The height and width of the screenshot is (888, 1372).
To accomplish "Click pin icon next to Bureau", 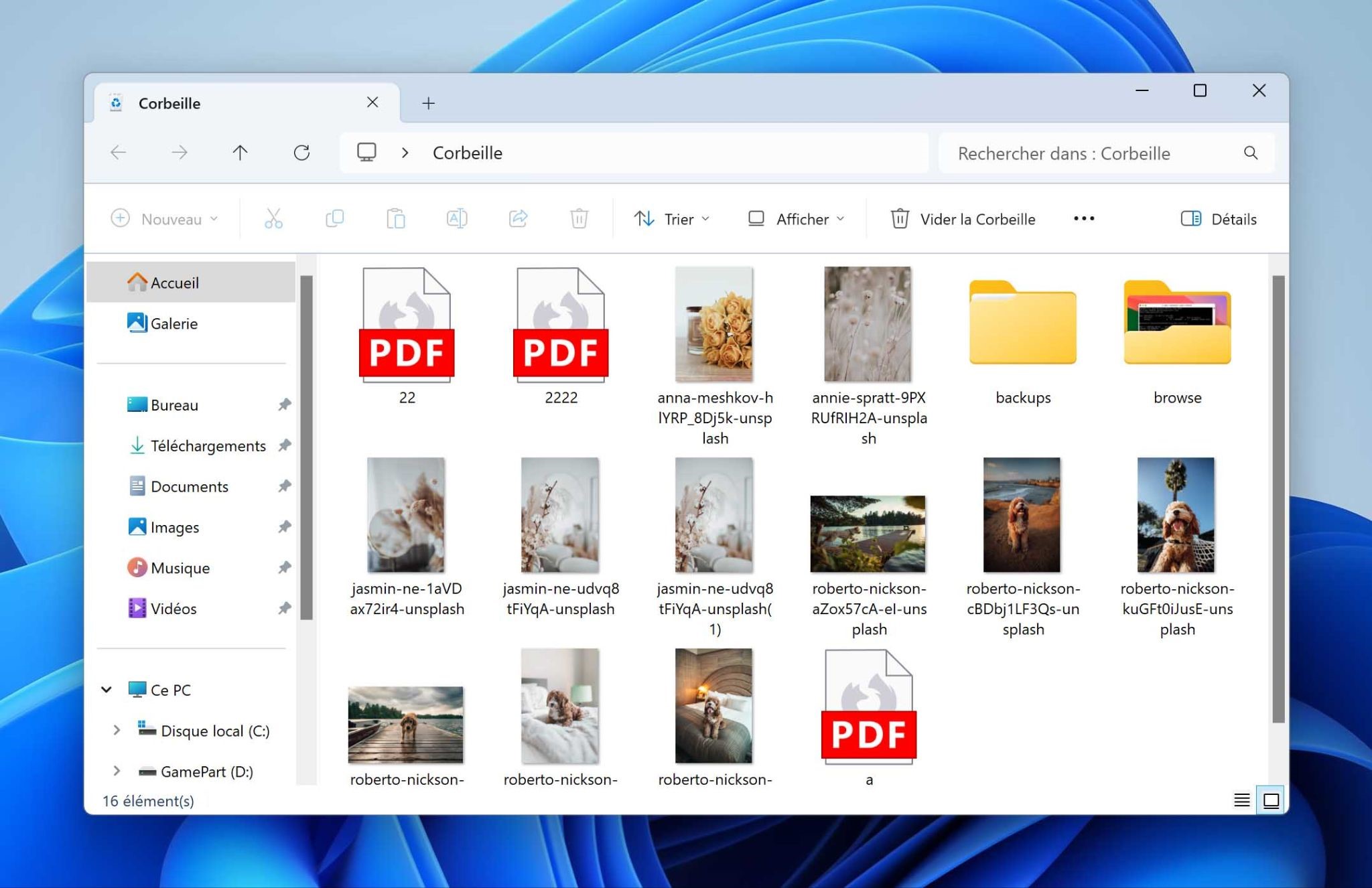I will click(x=285, y=404).
